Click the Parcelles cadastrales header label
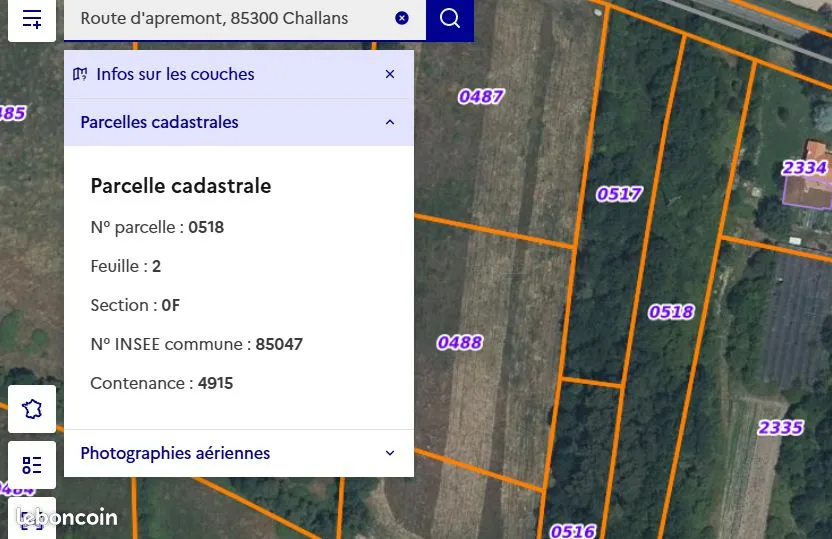 (x=159, y=123)
